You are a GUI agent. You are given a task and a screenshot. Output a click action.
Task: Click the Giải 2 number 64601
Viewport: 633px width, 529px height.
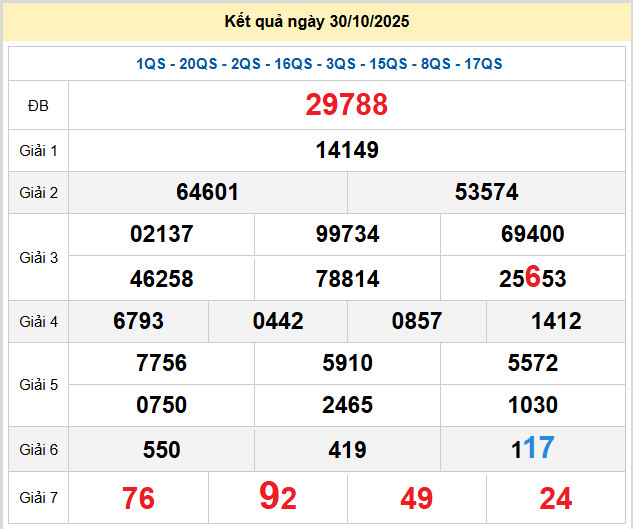click(207, 192)
